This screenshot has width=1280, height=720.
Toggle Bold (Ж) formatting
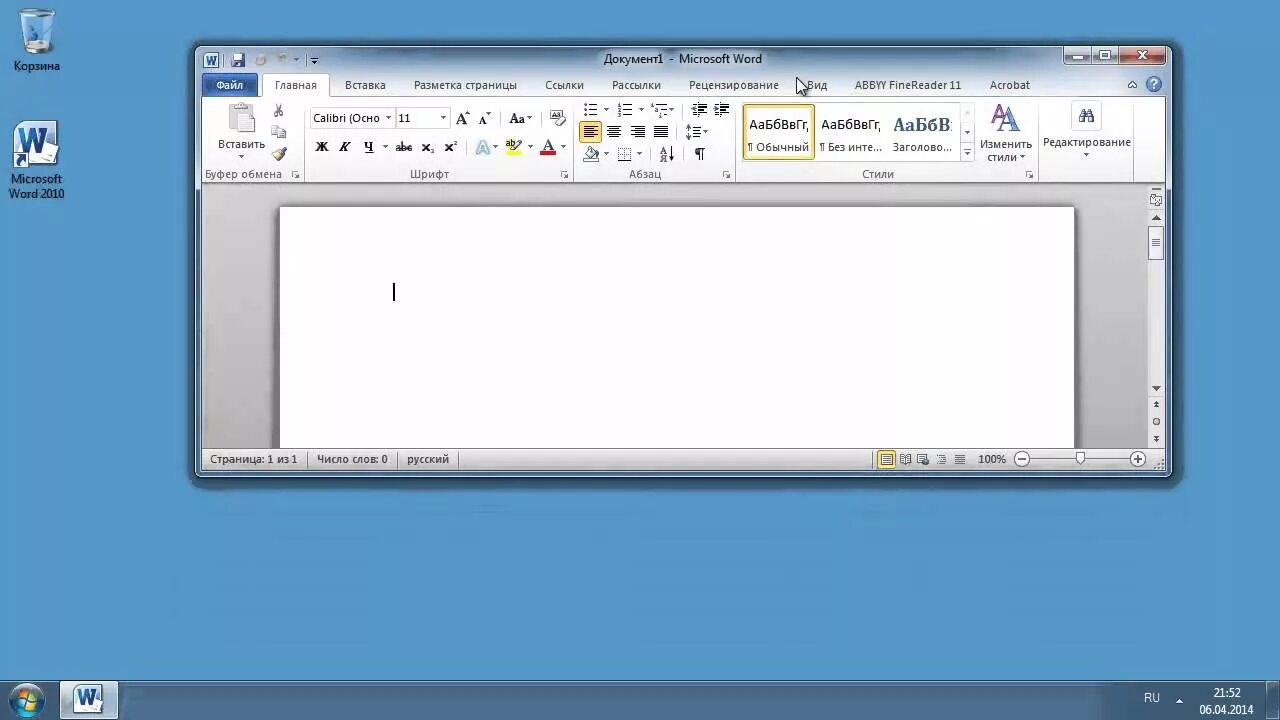coord(322,147)
